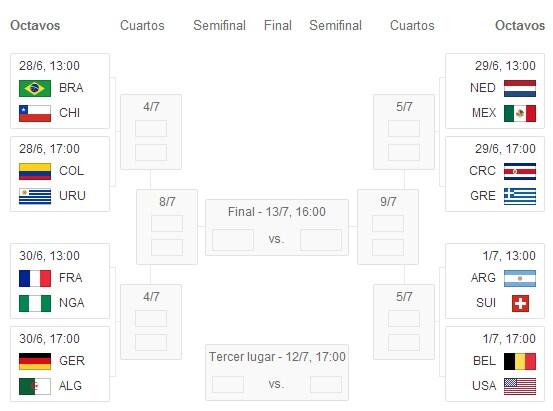Click the Brazil flag icon
Viewport: 553px width, 411px height.
(35, 88)
